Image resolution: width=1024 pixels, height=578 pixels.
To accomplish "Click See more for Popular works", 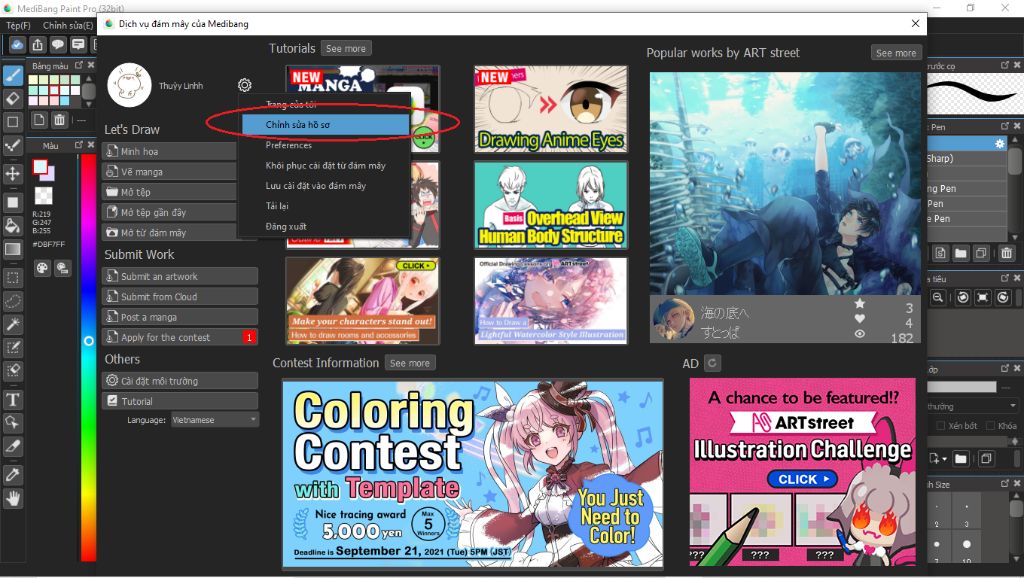I will 896,53.
